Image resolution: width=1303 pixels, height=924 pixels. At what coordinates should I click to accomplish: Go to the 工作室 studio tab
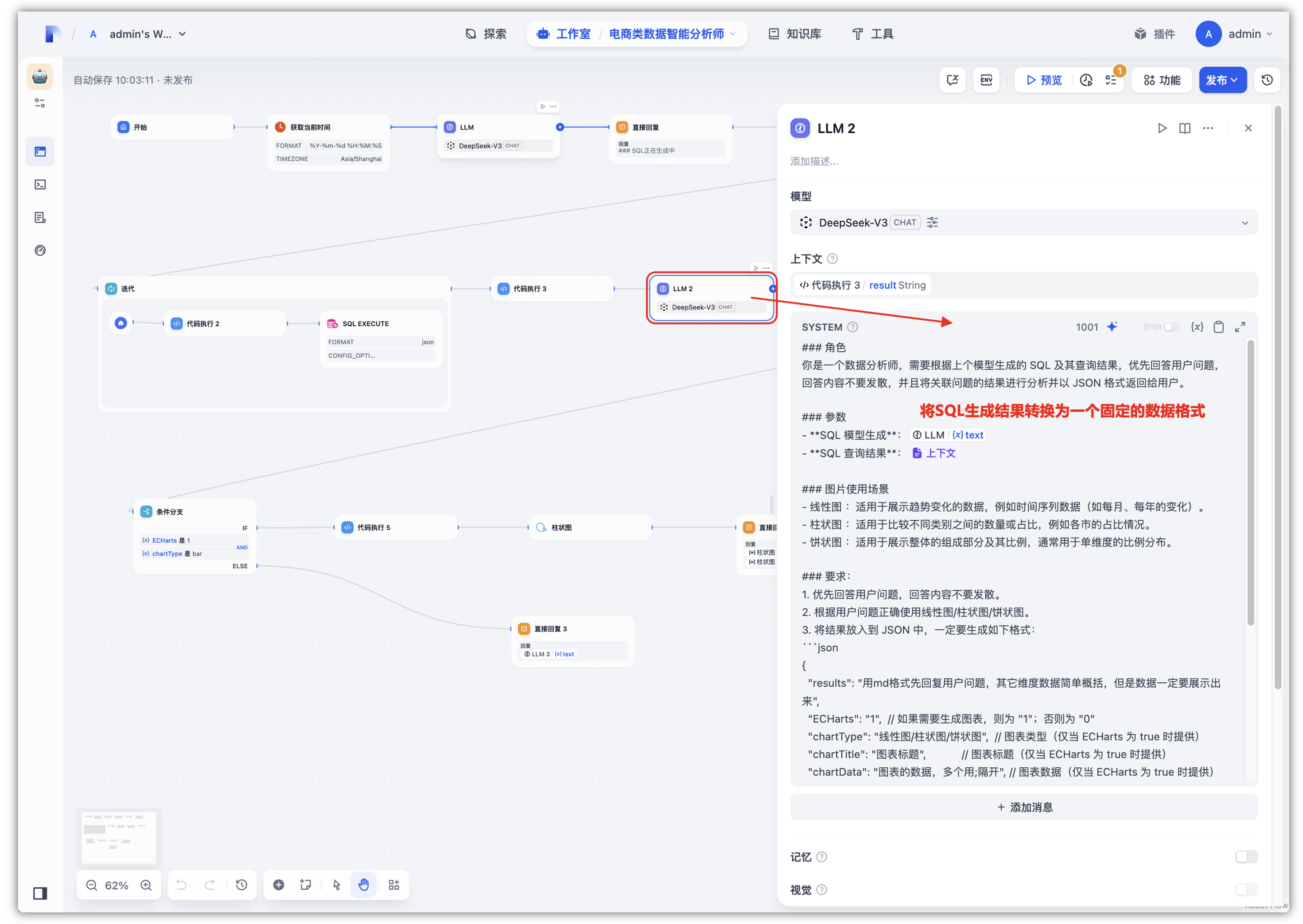click(563, 34)
